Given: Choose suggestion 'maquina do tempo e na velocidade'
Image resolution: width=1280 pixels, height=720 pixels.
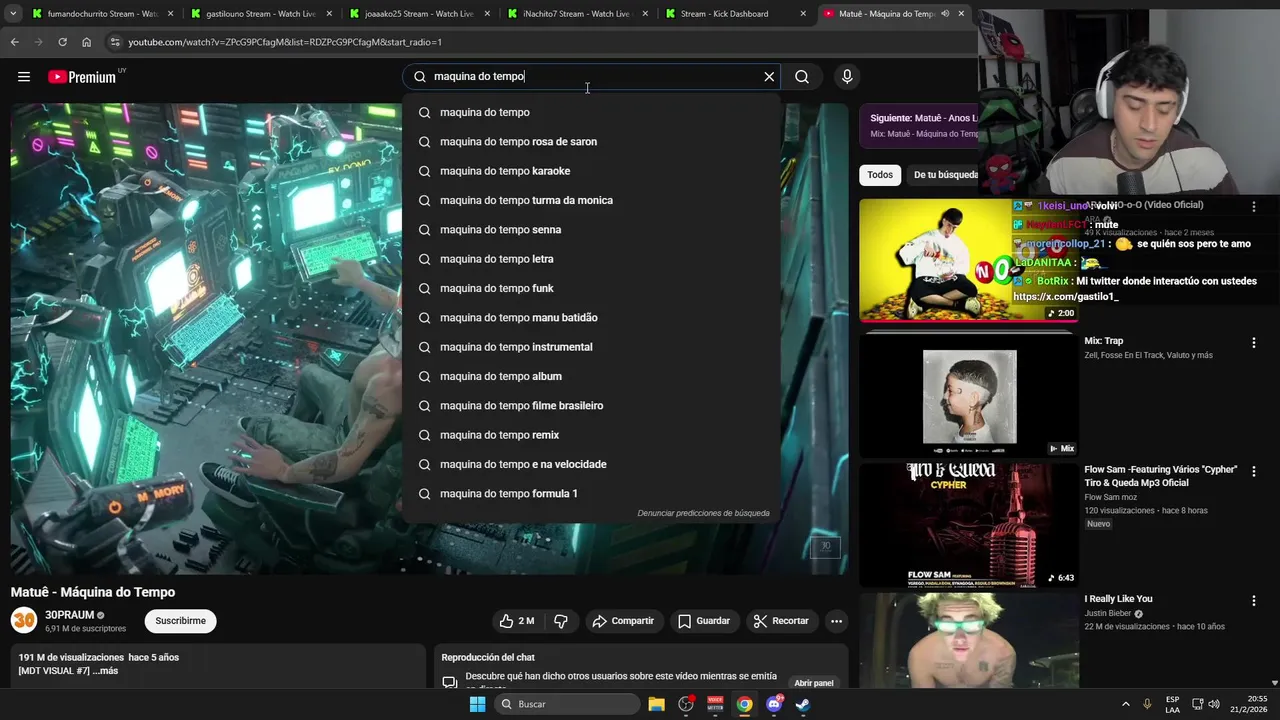Looking at the screenshot, I should click(x=591, y=464).
